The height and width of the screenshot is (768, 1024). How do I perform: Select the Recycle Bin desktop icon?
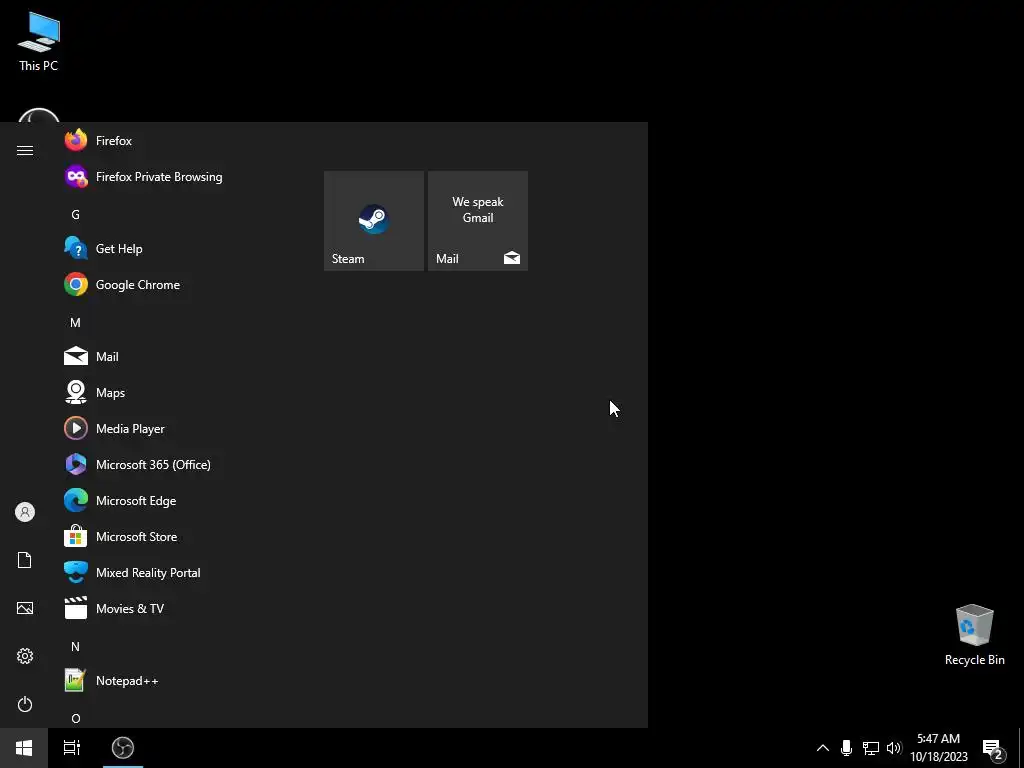pos(974,635)
